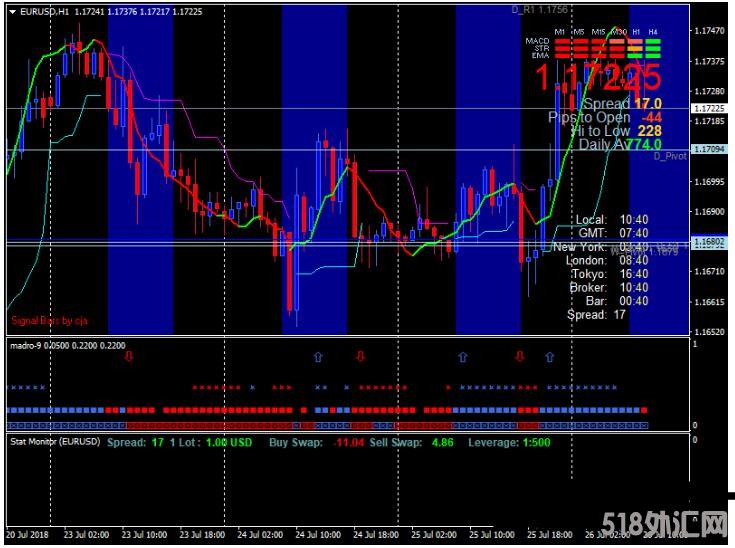Click the '20 Jul 2018' time axis label
735x548 pixels.
coord(27,534)
